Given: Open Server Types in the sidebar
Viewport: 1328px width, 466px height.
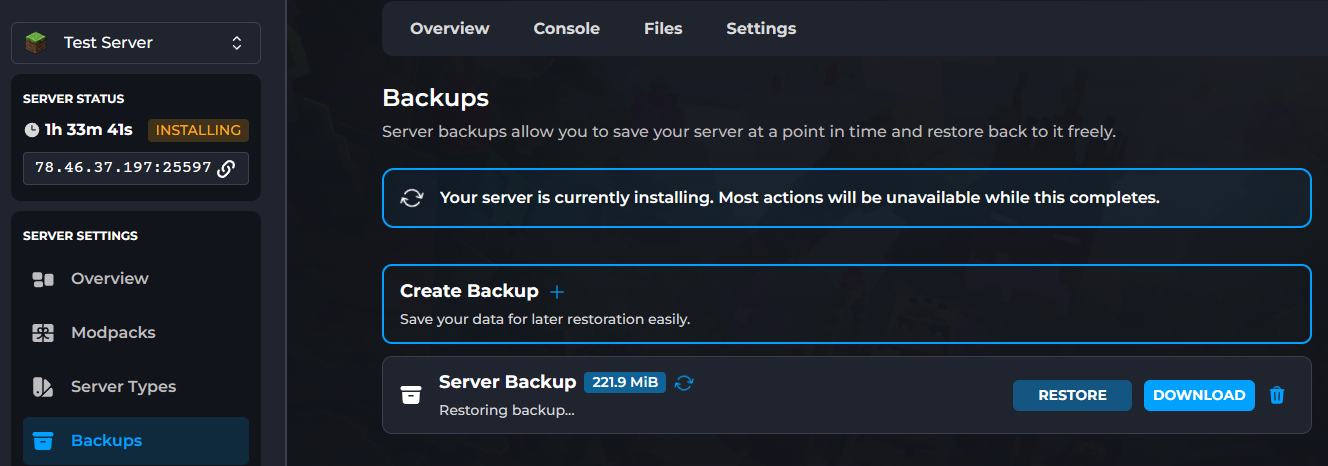Looking at the screenshot, I should 136,387.
